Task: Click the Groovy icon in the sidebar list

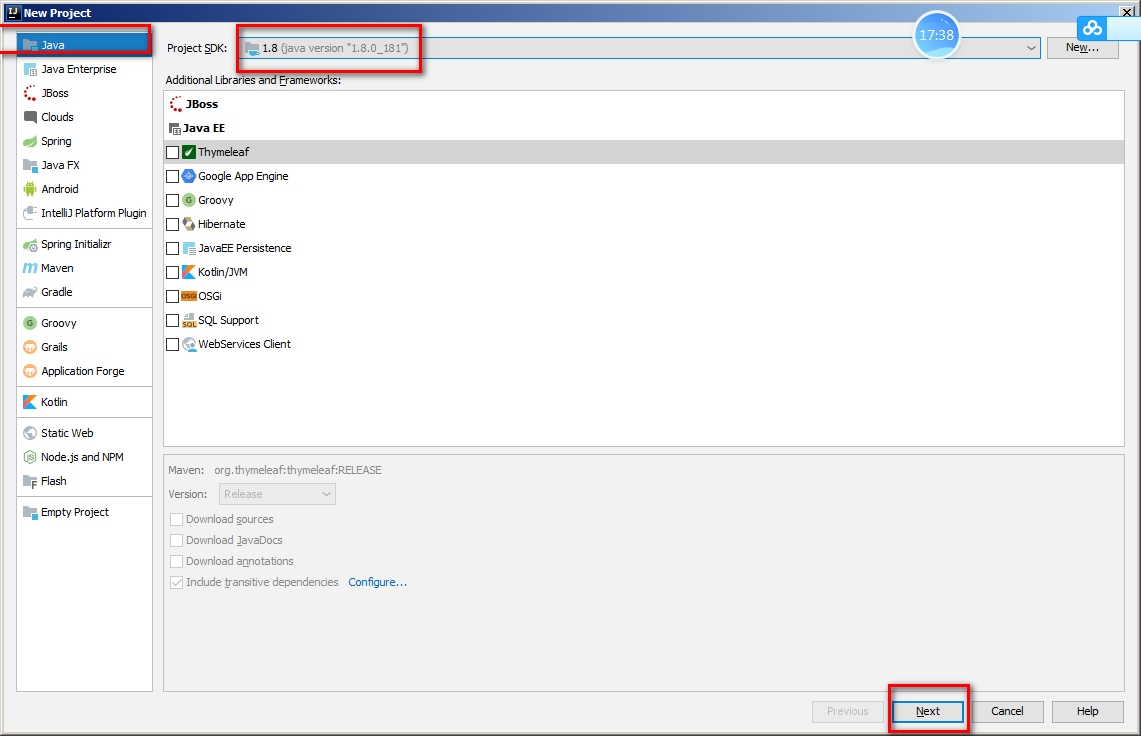Action: [30, 323]
